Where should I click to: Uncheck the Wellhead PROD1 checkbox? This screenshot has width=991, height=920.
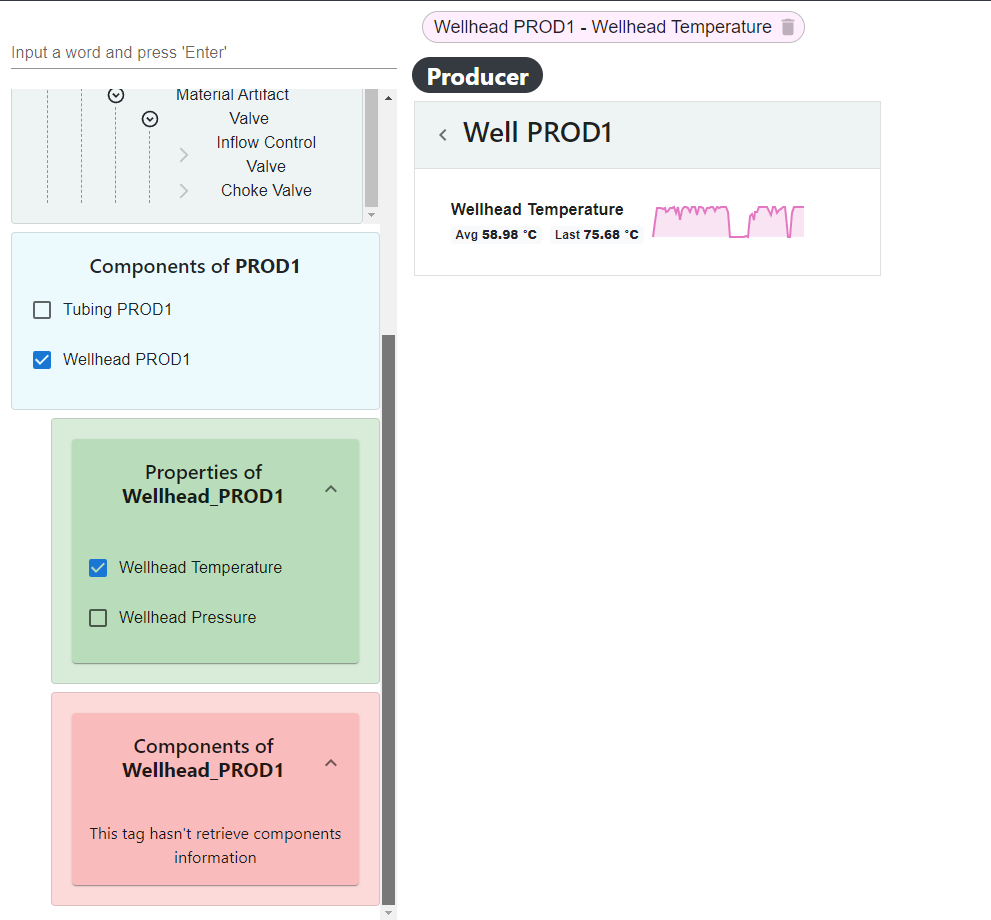point(42,360)
